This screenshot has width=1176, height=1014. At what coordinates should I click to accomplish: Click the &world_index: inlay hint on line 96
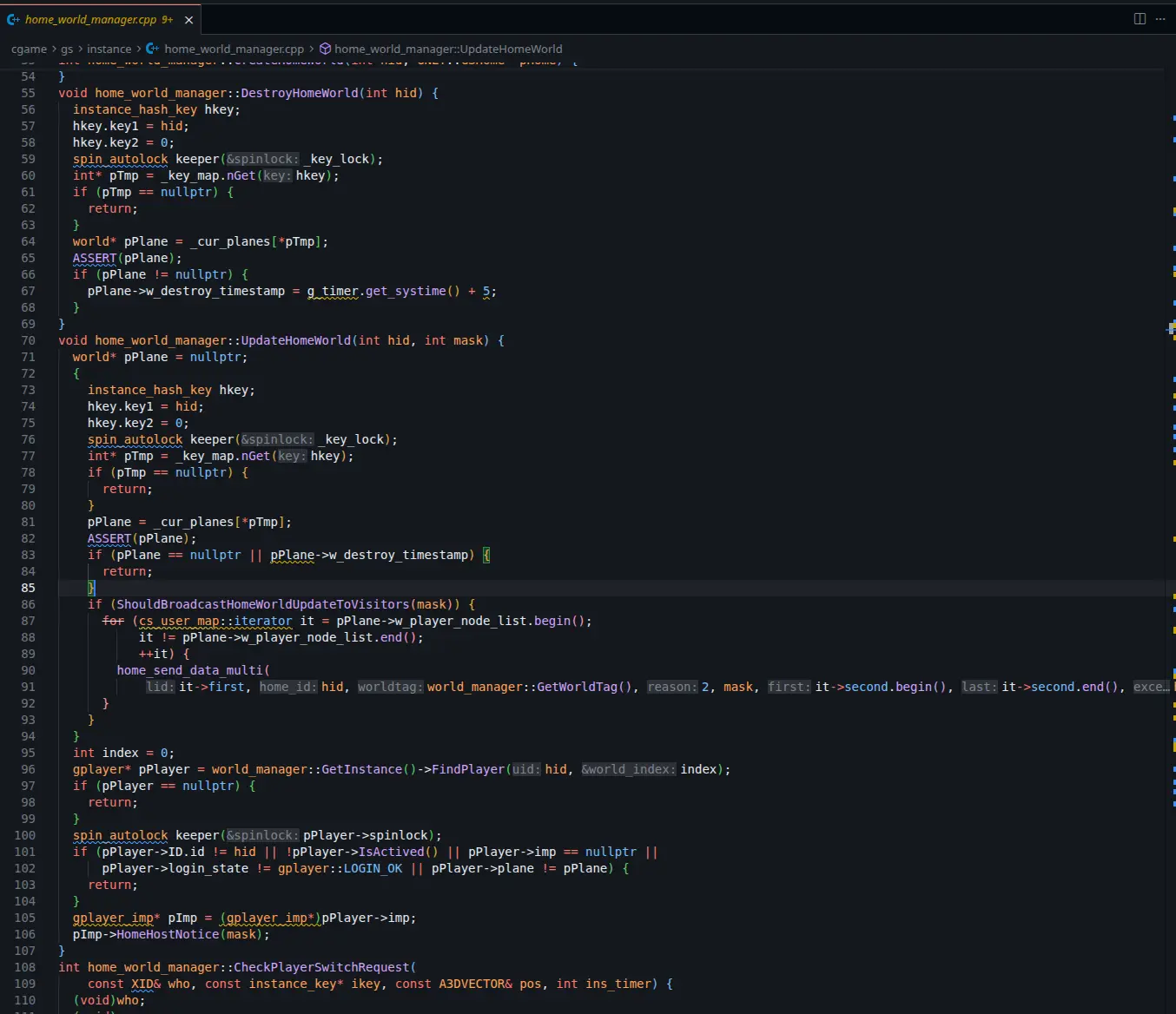tap(629, 769)
